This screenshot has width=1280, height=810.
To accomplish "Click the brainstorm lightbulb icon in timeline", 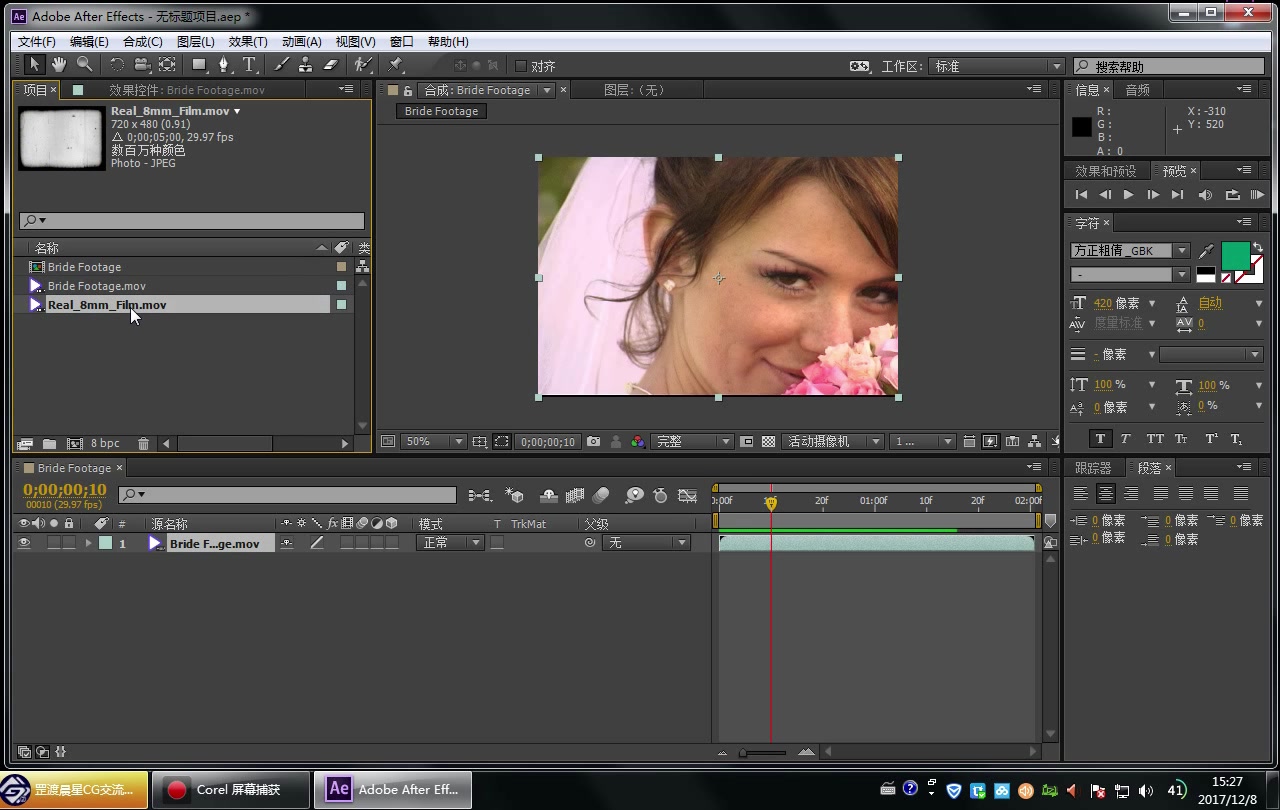I will (634, 495).
